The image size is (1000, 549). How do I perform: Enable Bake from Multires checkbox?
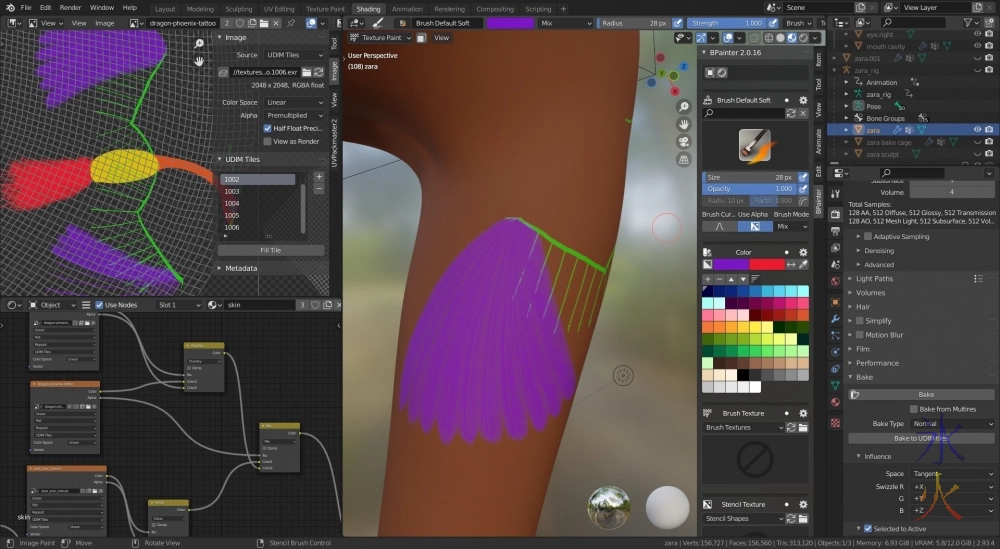[914, 409]
